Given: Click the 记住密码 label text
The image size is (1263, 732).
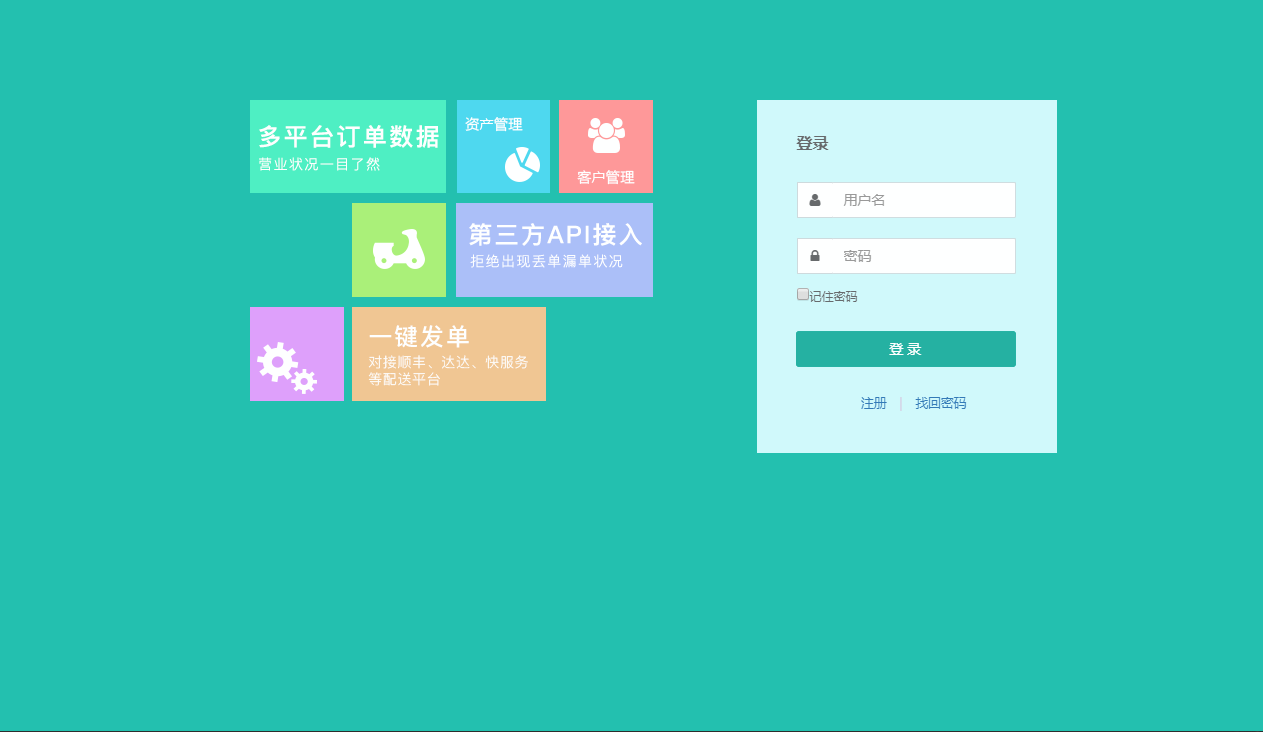Looking at the screenshot, I should (x=833, y=296).
